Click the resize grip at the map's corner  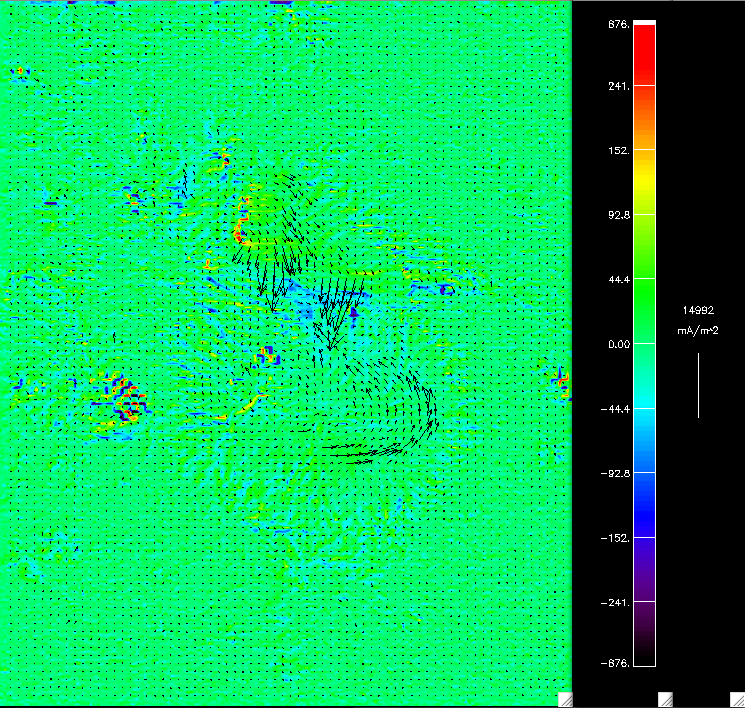tap(565, 699)
